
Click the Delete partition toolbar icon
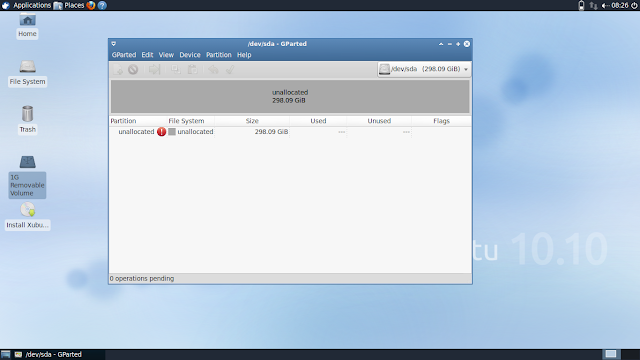point(133,69)
